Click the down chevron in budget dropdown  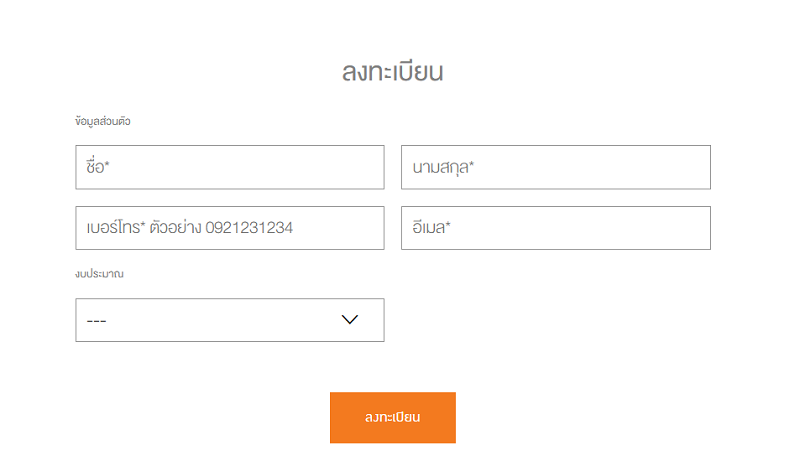pos(349,320)
